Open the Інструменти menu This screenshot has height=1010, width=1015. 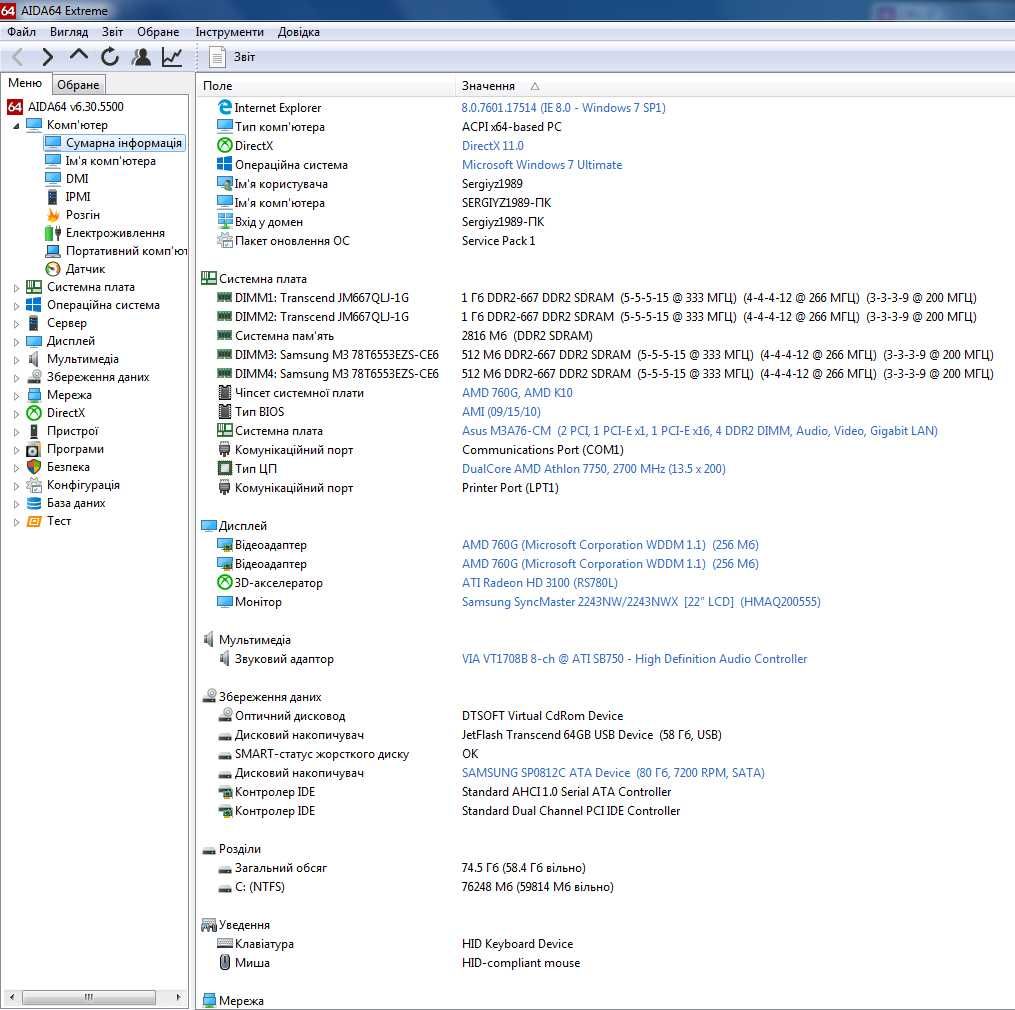(229, 32)
